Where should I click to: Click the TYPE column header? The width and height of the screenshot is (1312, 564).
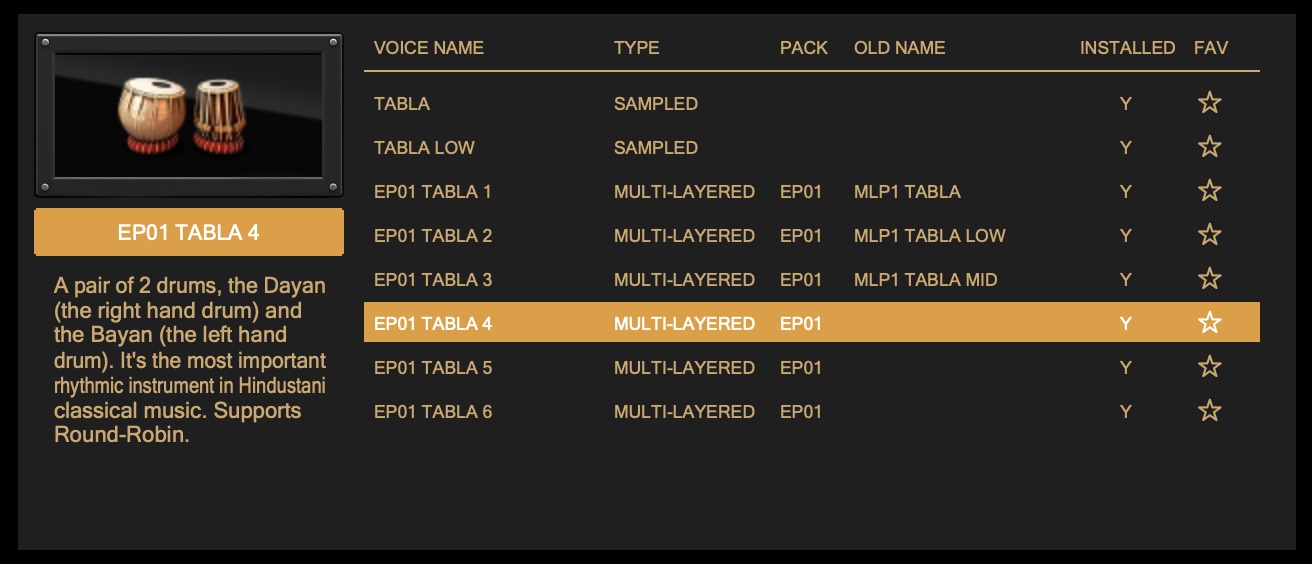(x=636, y=48)
